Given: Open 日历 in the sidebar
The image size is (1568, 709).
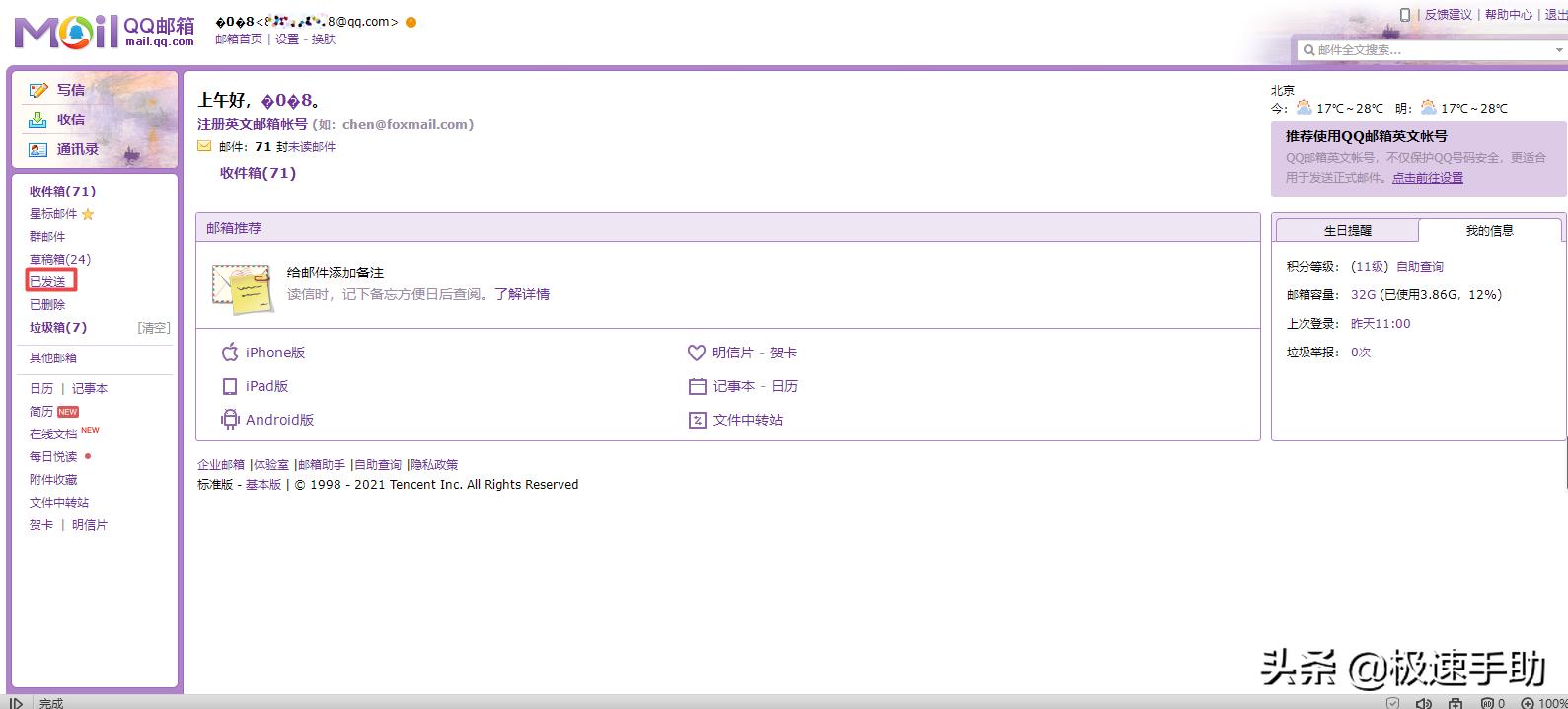Looking at the screenshot, I should tap(41, 389).
